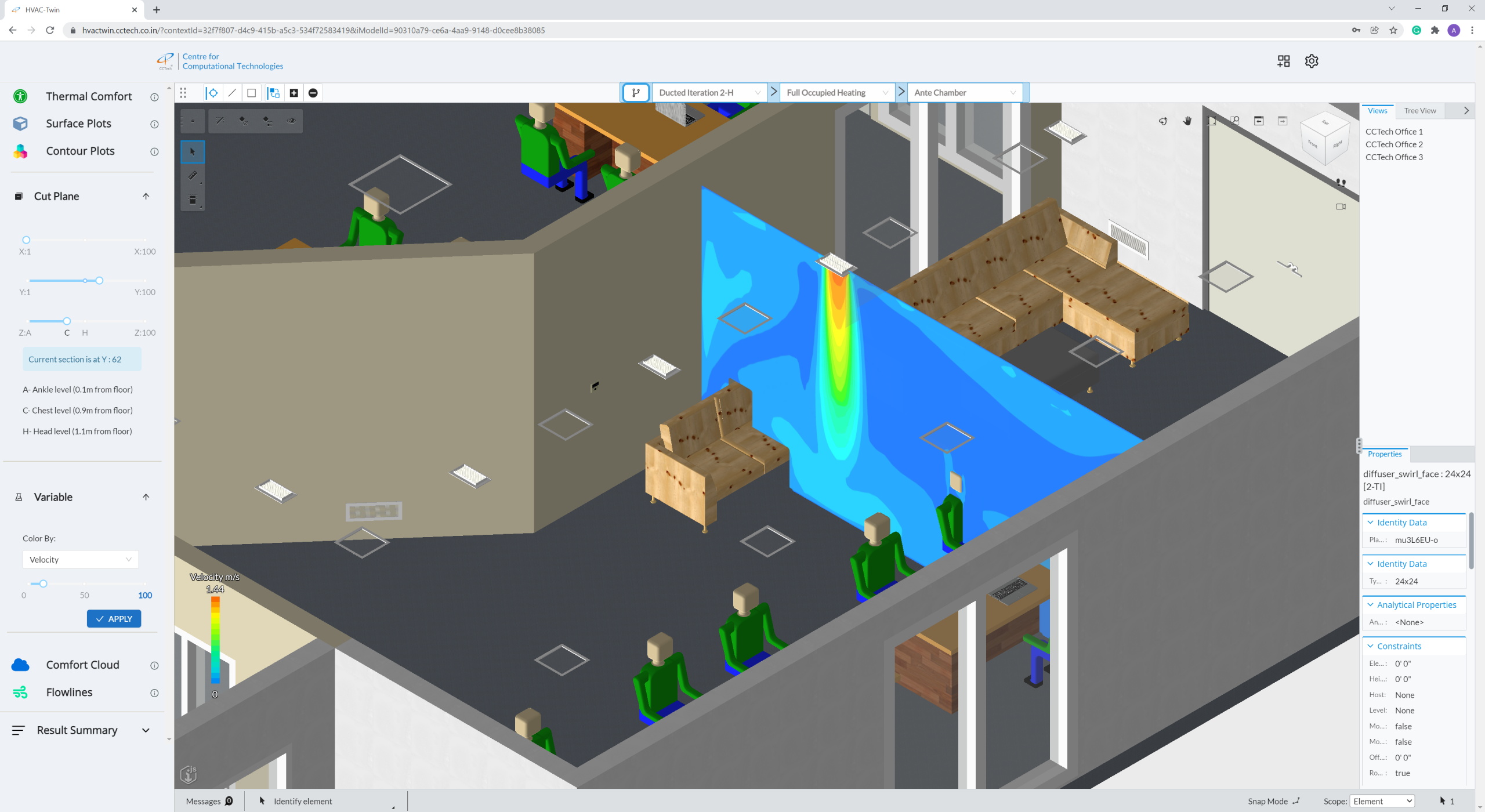Screen dimensions: 1485x812
Task: Open the Color By Velocity dropdown
Action: coord(81,560)
